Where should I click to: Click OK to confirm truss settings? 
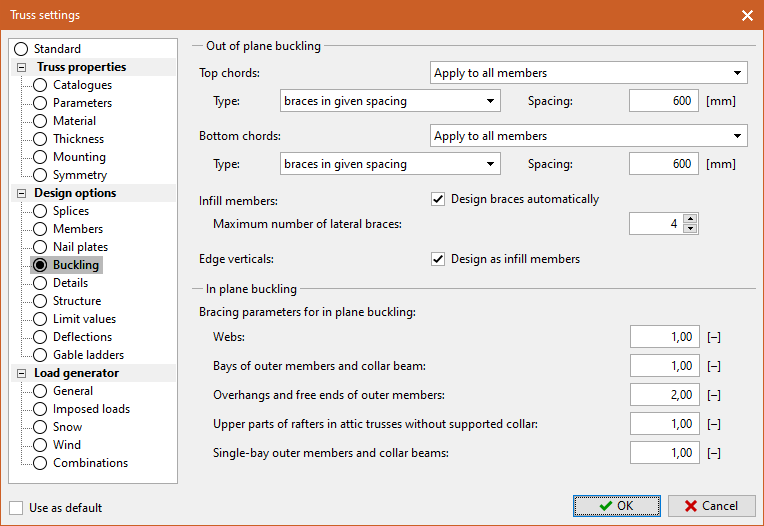click(616, 506)
